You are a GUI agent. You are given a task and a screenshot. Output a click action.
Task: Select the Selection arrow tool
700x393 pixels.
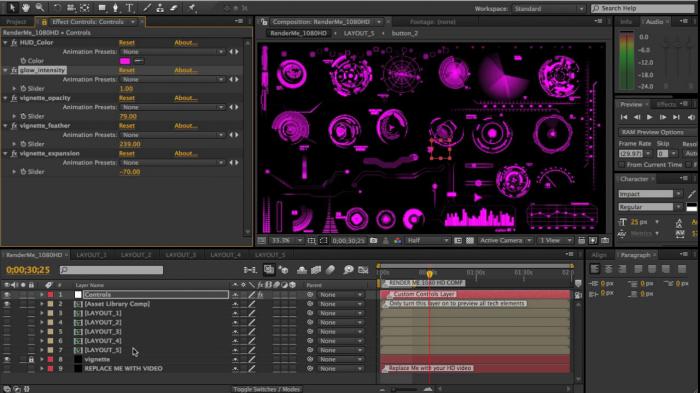12,8
